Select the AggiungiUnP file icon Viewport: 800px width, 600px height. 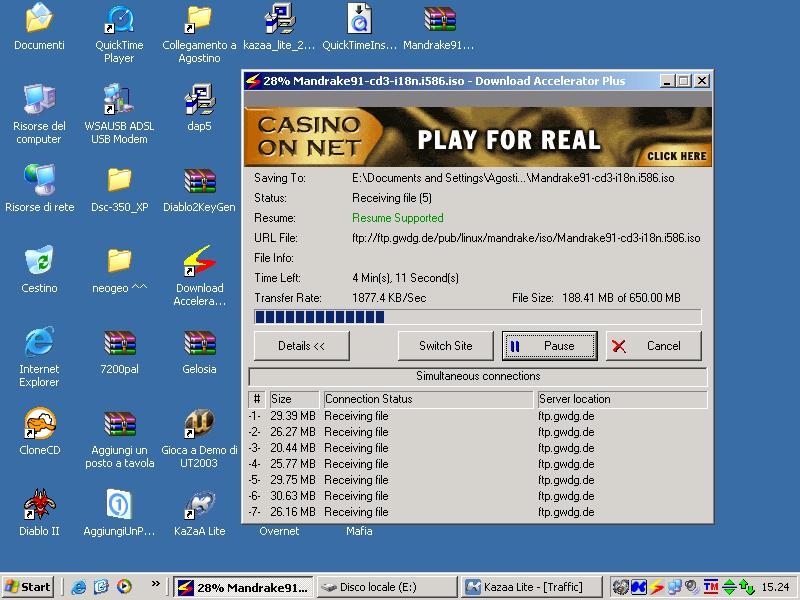pos(119,504)
